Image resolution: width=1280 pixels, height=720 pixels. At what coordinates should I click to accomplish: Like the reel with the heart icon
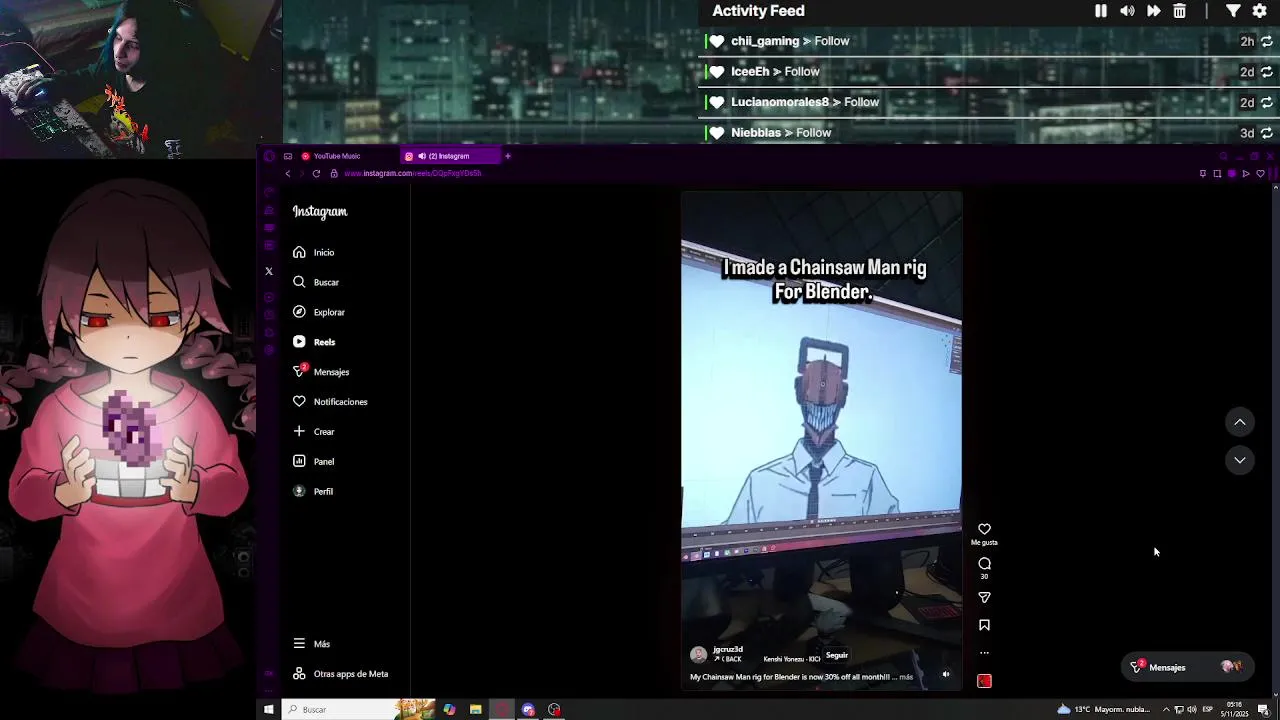point(984,529)
